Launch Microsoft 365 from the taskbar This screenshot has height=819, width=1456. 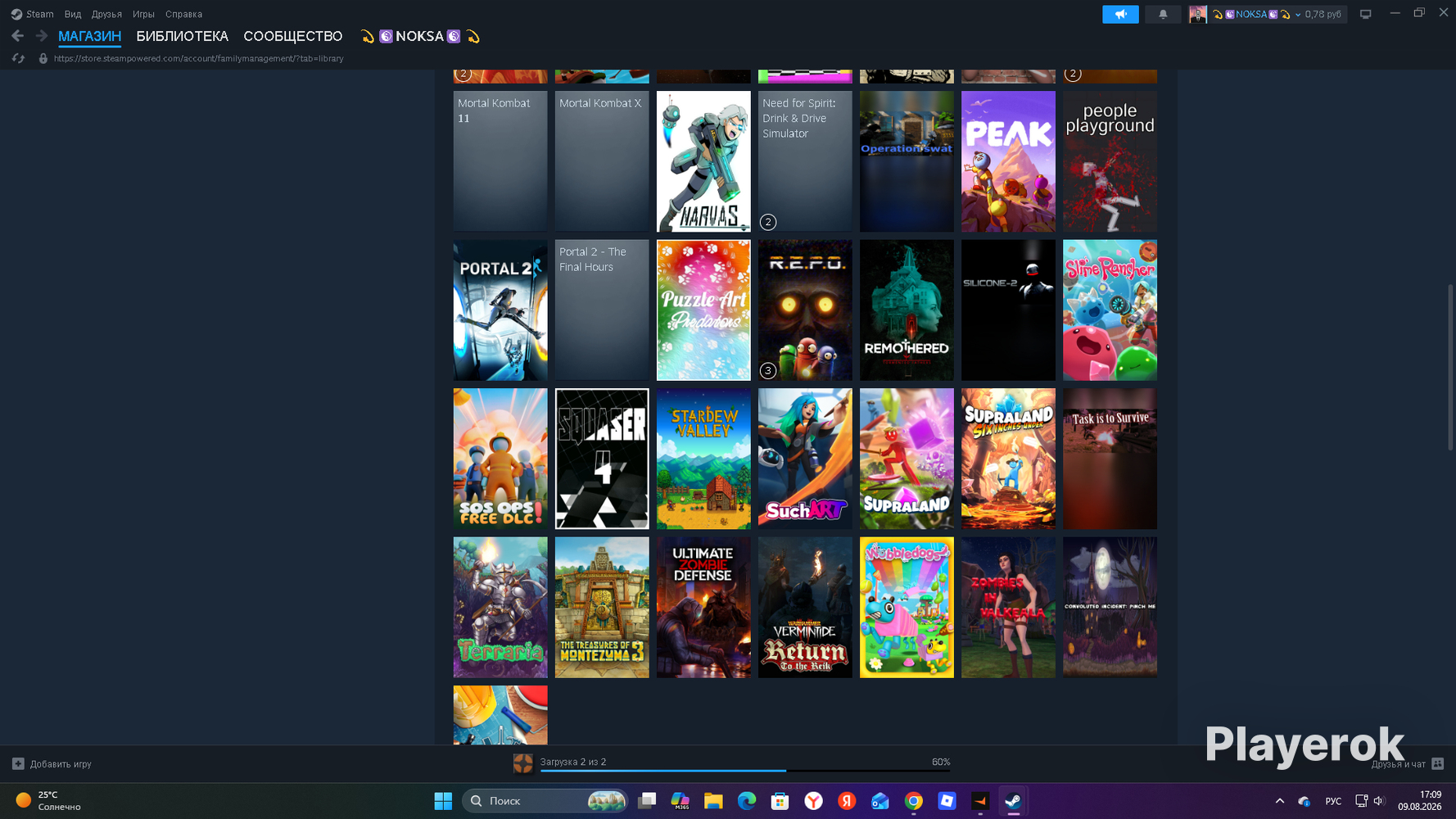click(x=681, y=801)
